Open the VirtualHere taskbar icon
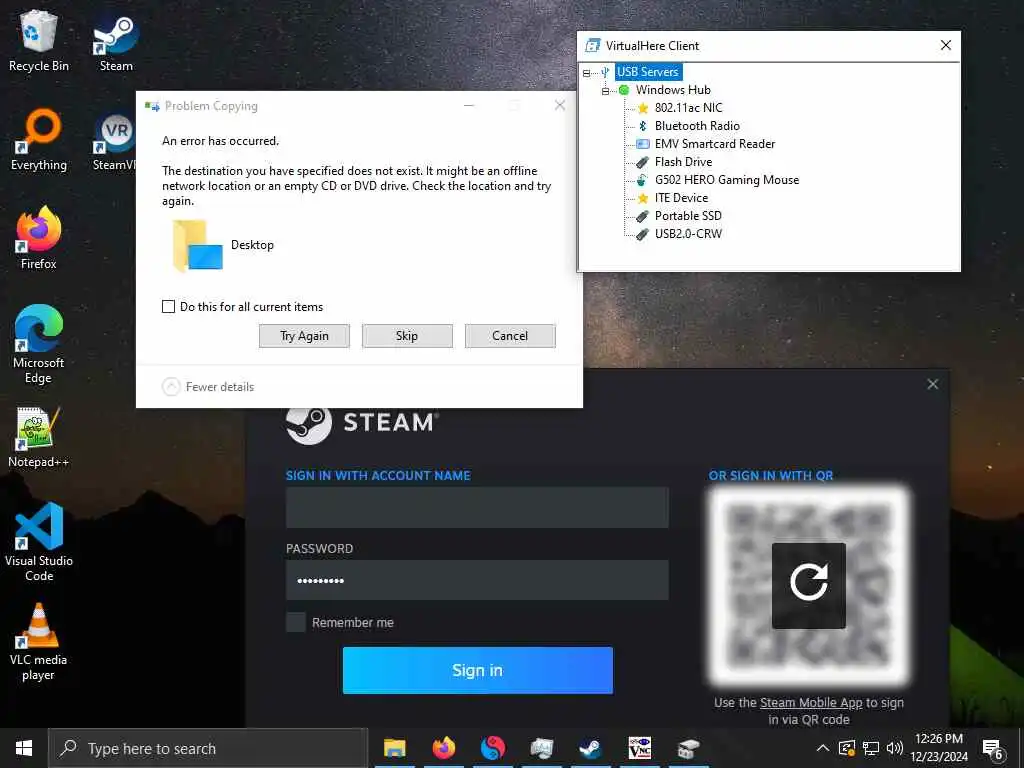The image size is (1024, 768). (x=688, y=748)
